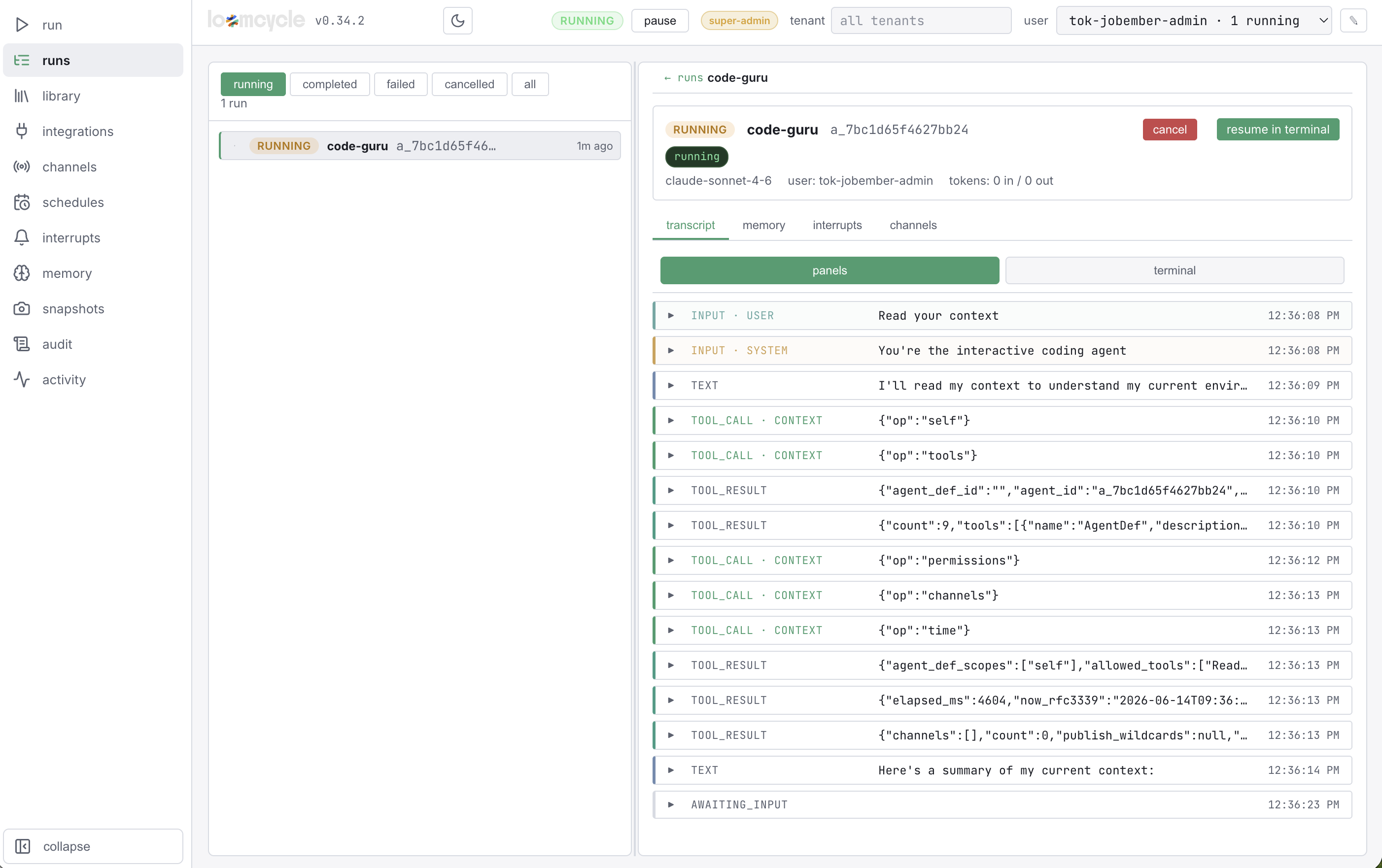Click the tokens: 0 in / 0 out text
1382x868 pixels.
[x=1001, y=181]
